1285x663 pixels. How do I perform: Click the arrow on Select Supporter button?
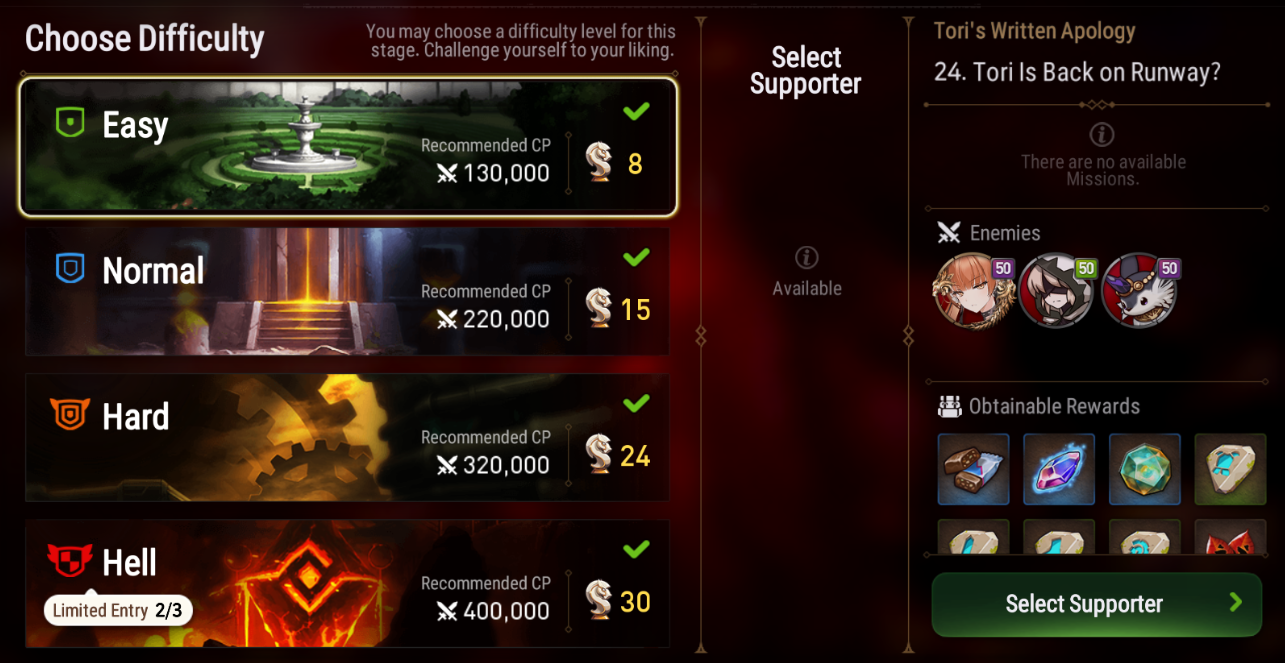[x=1236, y=602]
